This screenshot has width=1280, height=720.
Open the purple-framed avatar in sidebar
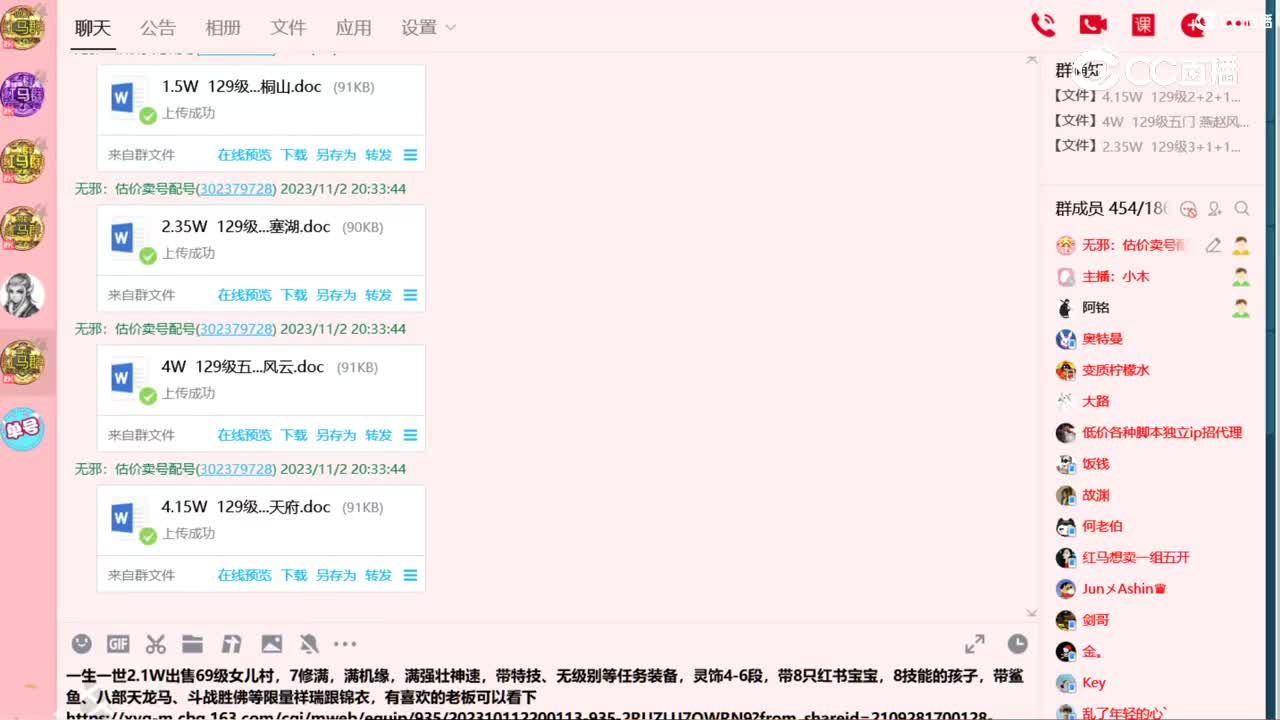pos(22,95)
